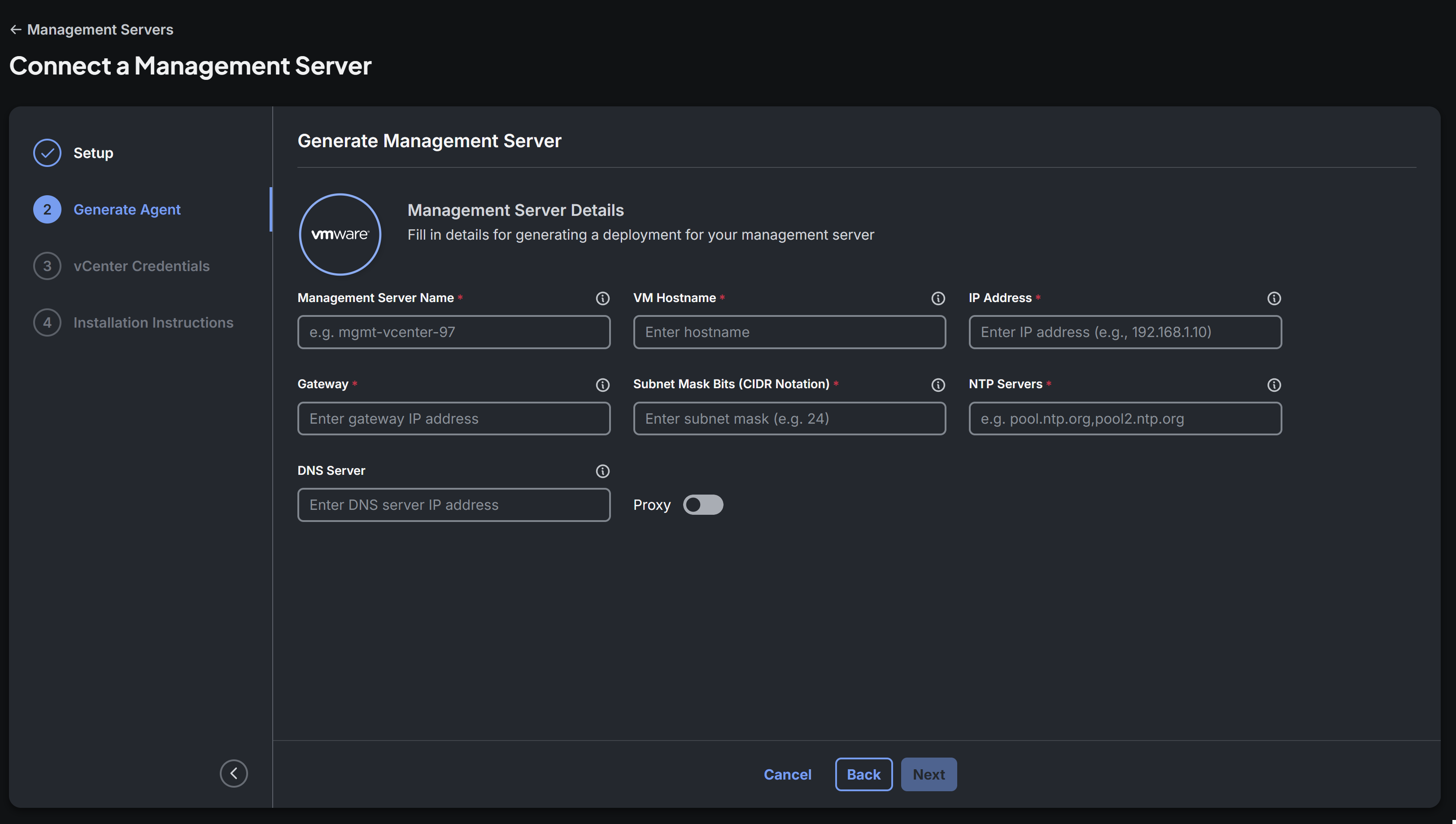This screenshot has height=824, width=1456.
Task: Click the DNS Server label
Action: [331, 470]
